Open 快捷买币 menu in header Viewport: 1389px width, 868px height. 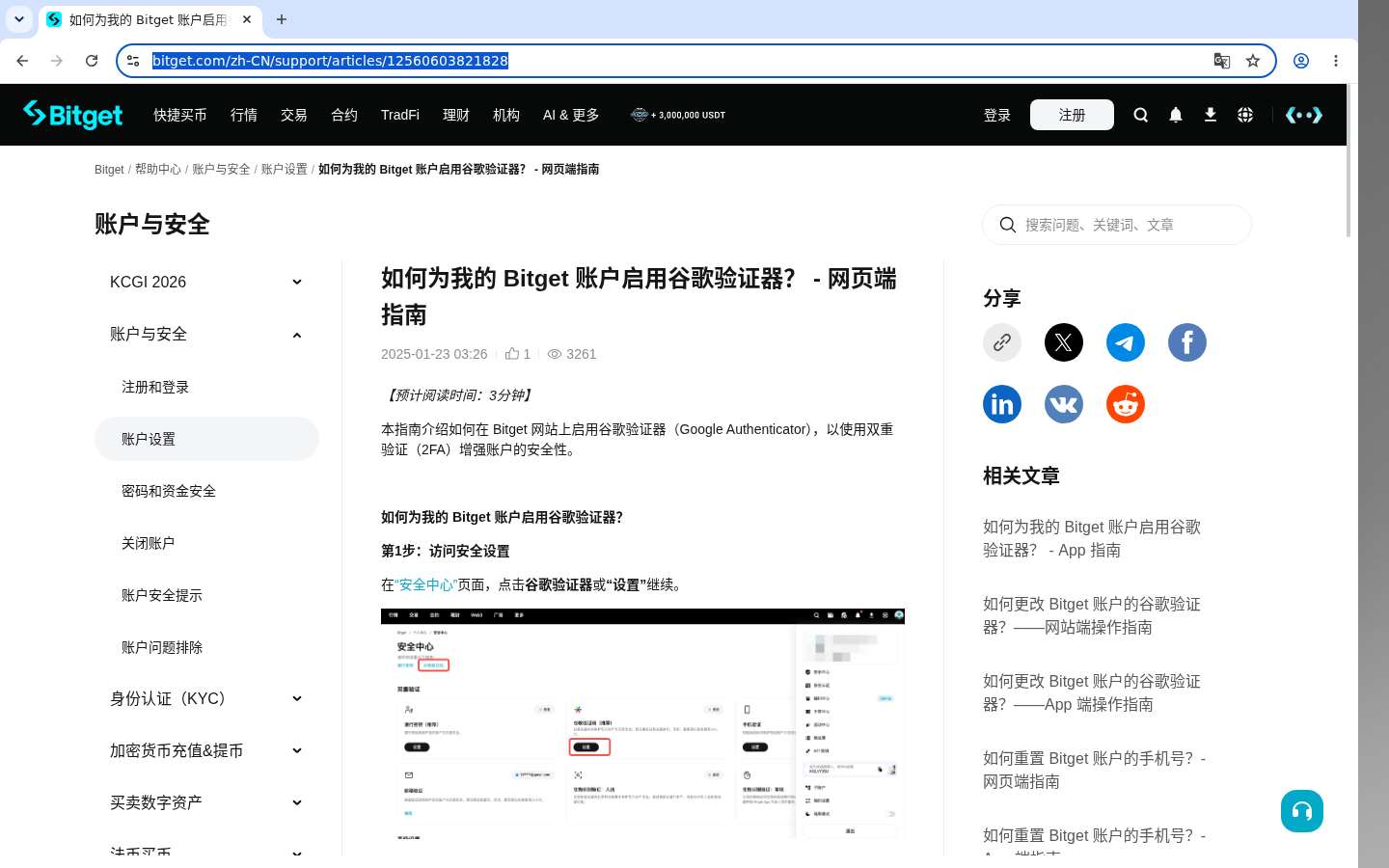pos(180,115)
